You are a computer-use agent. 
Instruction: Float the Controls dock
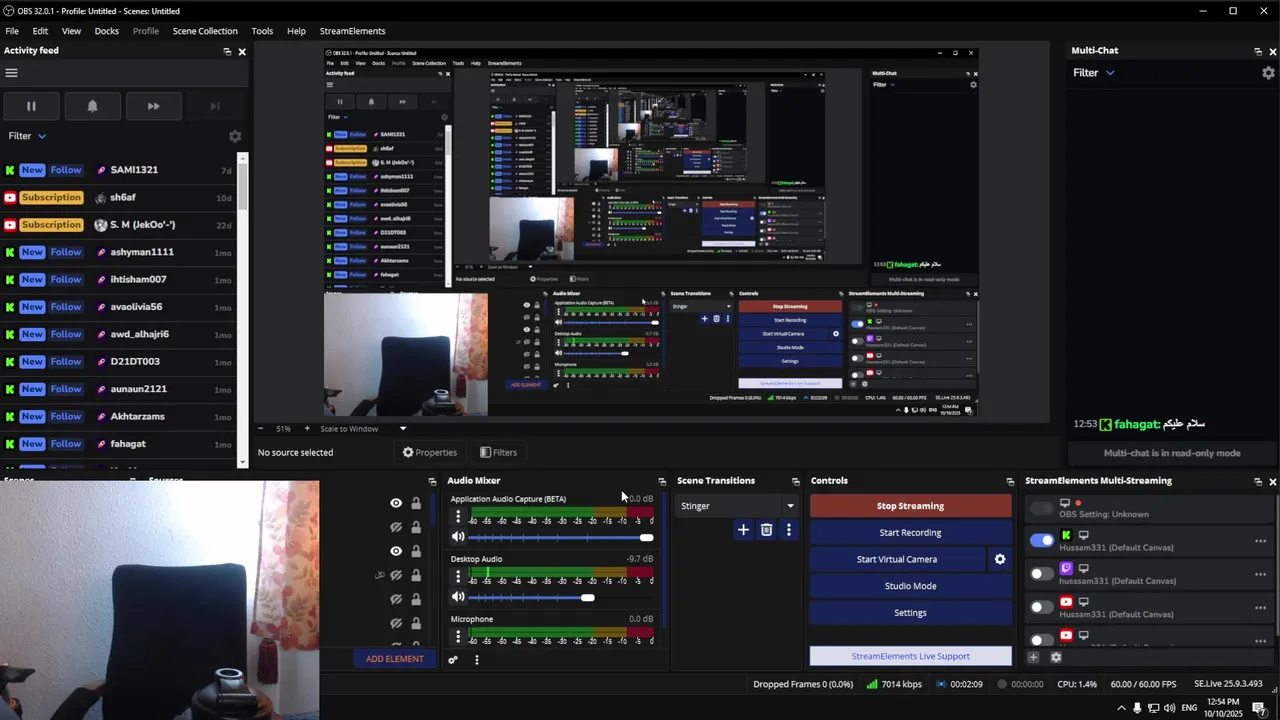click(x=1010, y=481)
